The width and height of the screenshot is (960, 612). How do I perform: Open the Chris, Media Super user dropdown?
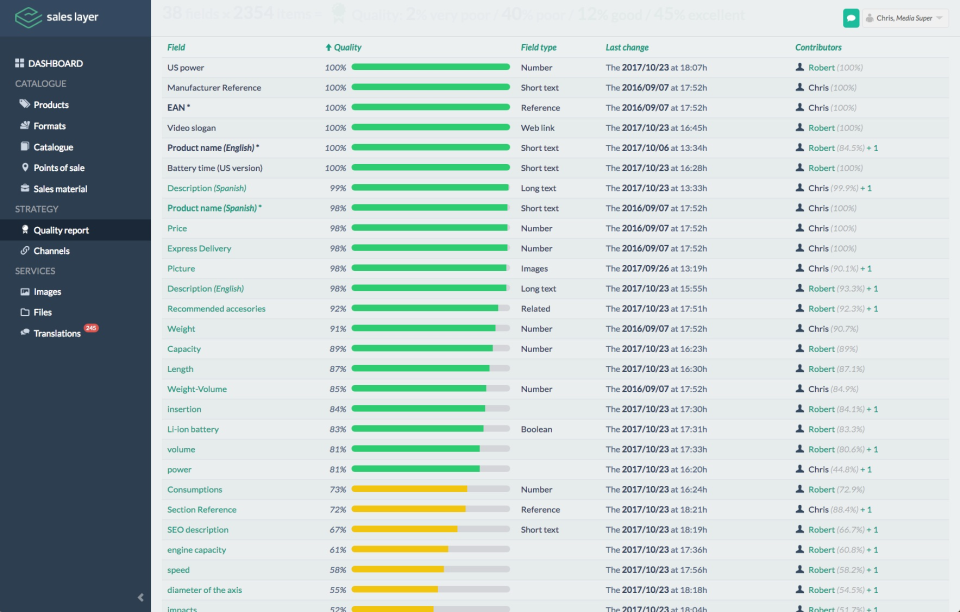pos(905,18)
